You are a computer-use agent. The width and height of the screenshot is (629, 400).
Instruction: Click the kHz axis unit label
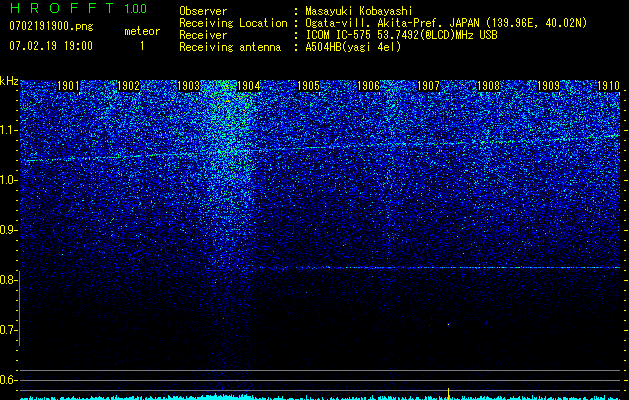[x=9, y=81]
